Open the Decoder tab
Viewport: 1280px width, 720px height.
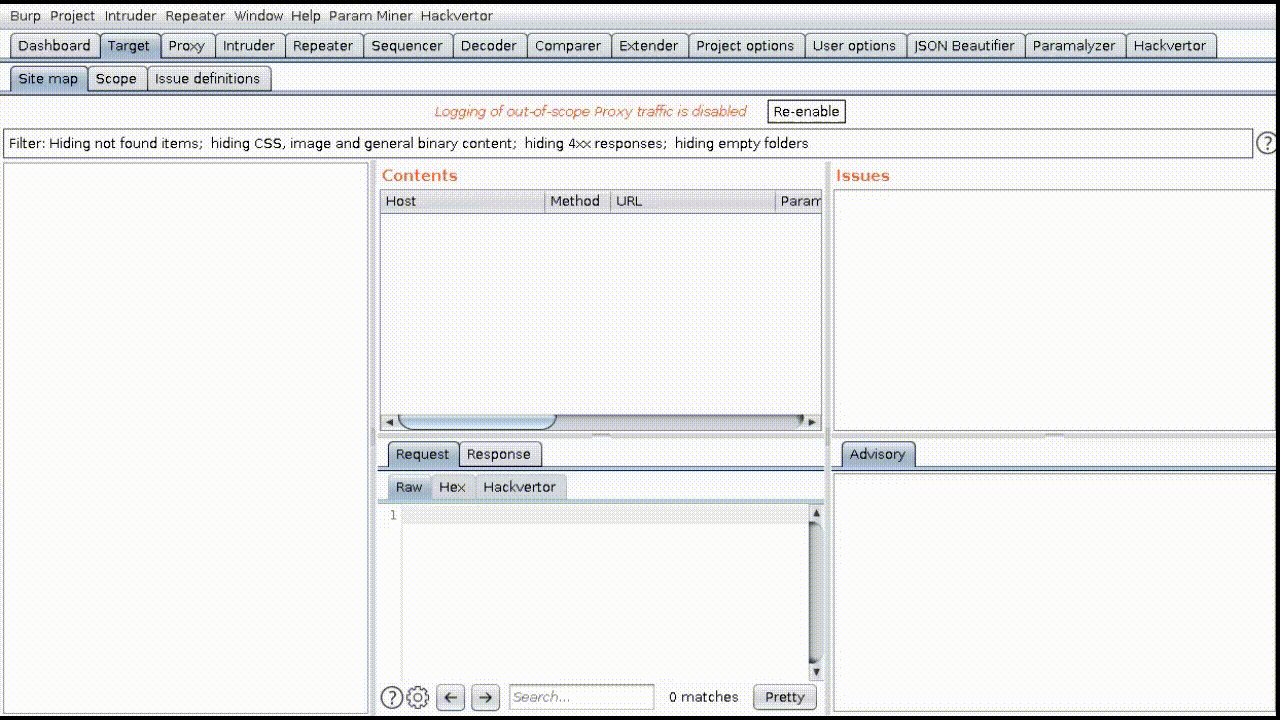[489, 46]
